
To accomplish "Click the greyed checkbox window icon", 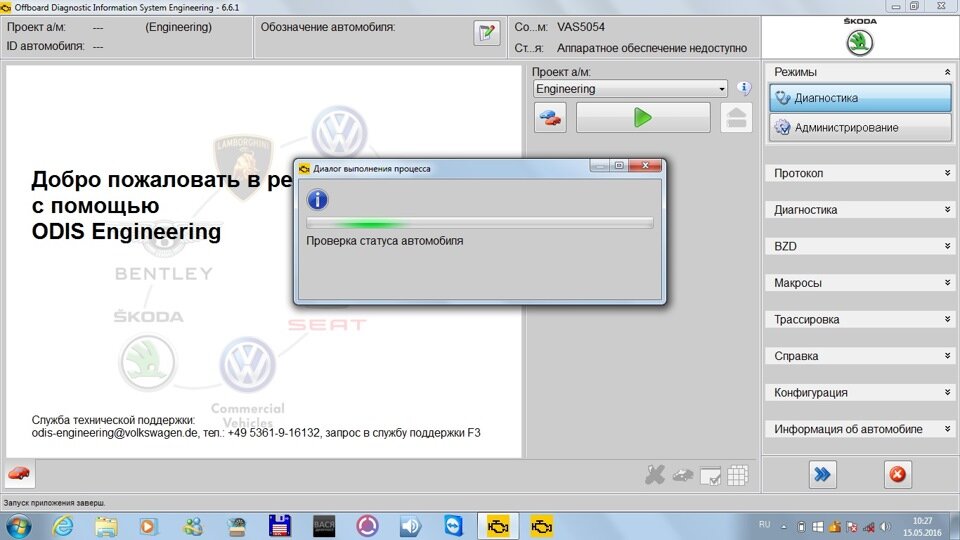I will [710, 476].
